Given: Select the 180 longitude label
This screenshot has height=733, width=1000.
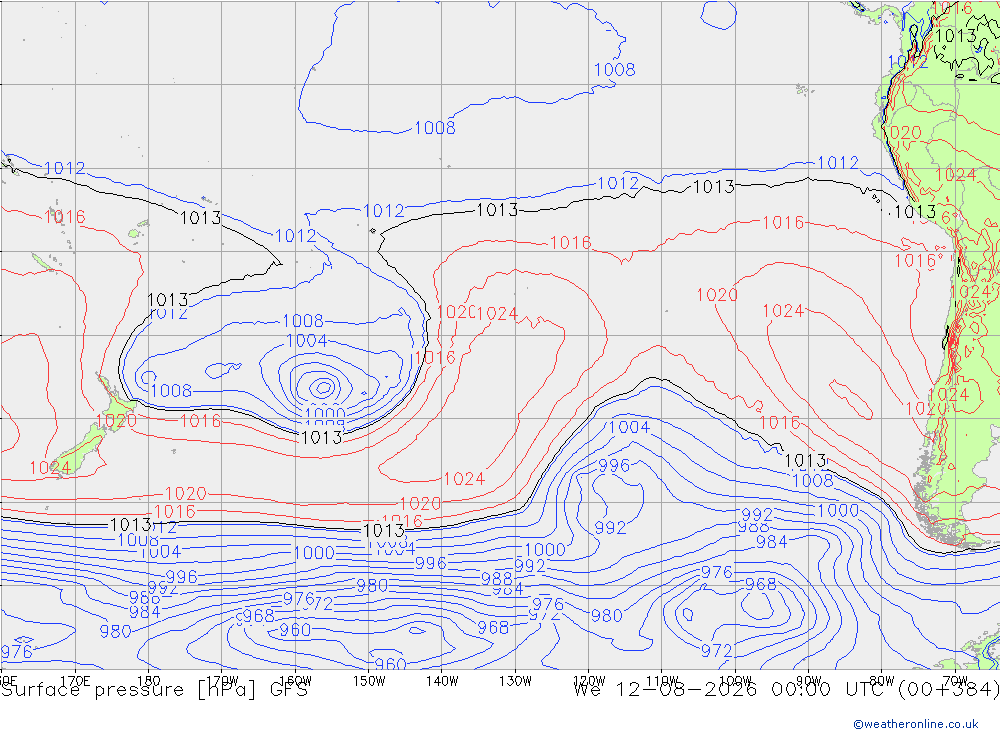Looking at the screenshot, I should (149, 681).
